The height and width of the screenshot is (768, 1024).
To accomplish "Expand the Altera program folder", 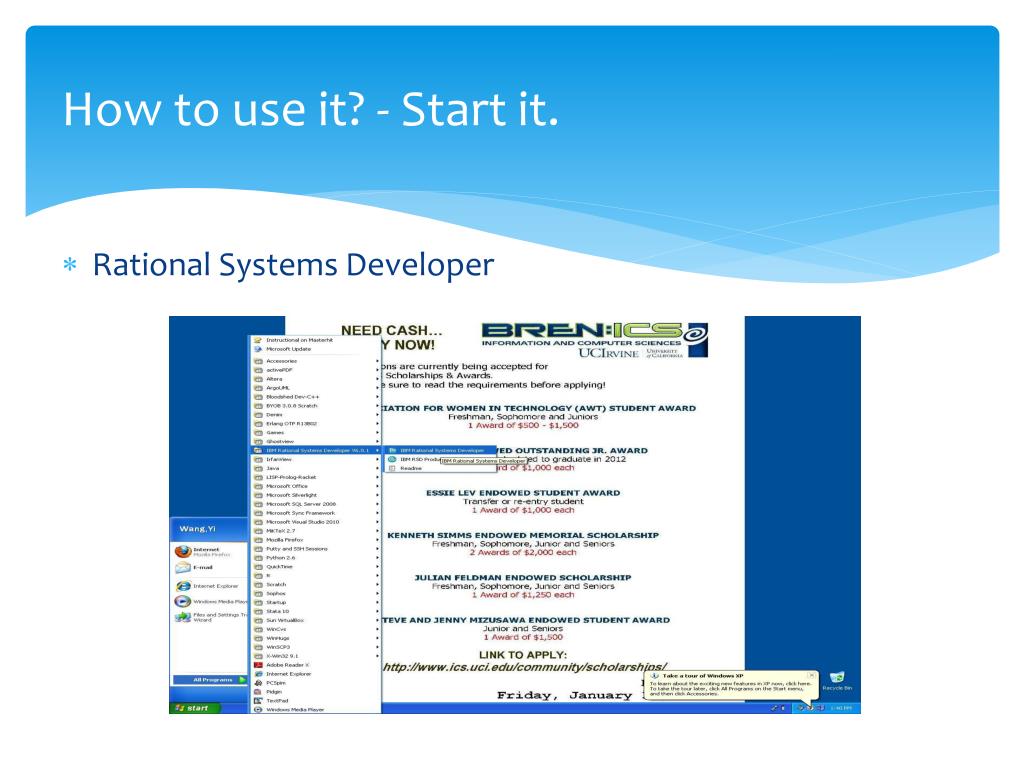I will 315,379.
